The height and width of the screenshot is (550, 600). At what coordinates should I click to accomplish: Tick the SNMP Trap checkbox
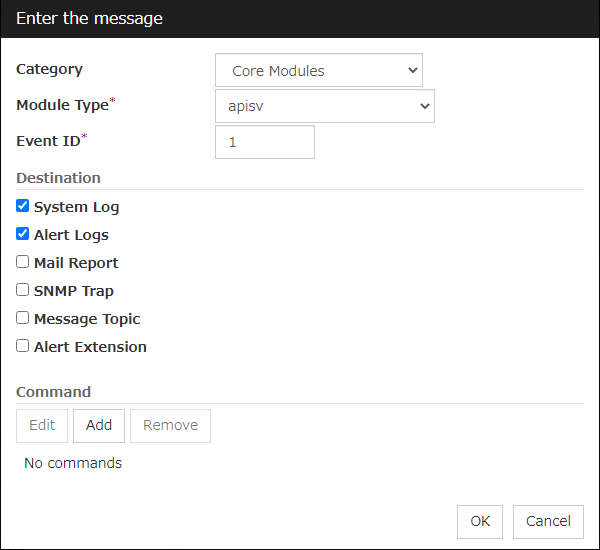point(23,291)
